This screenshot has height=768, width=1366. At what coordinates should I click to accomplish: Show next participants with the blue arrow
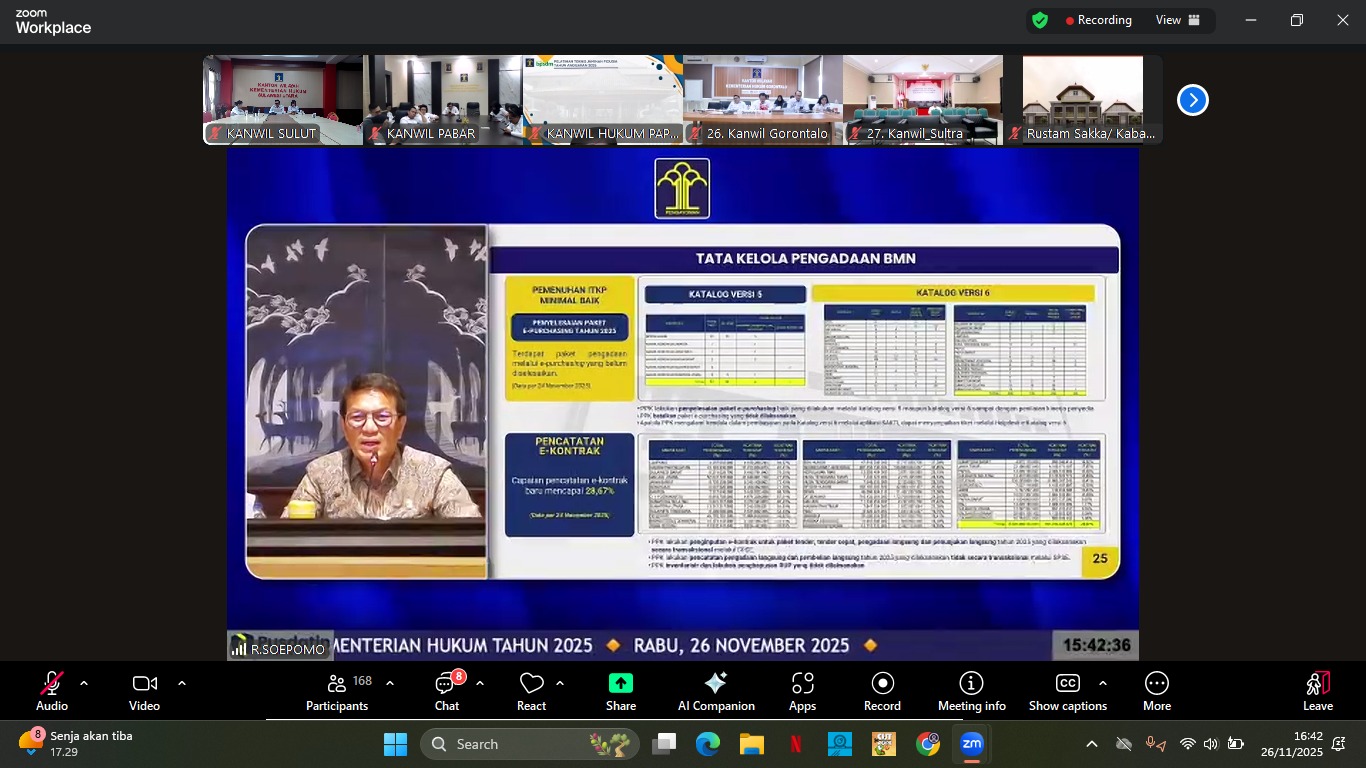click(1192, 100)
